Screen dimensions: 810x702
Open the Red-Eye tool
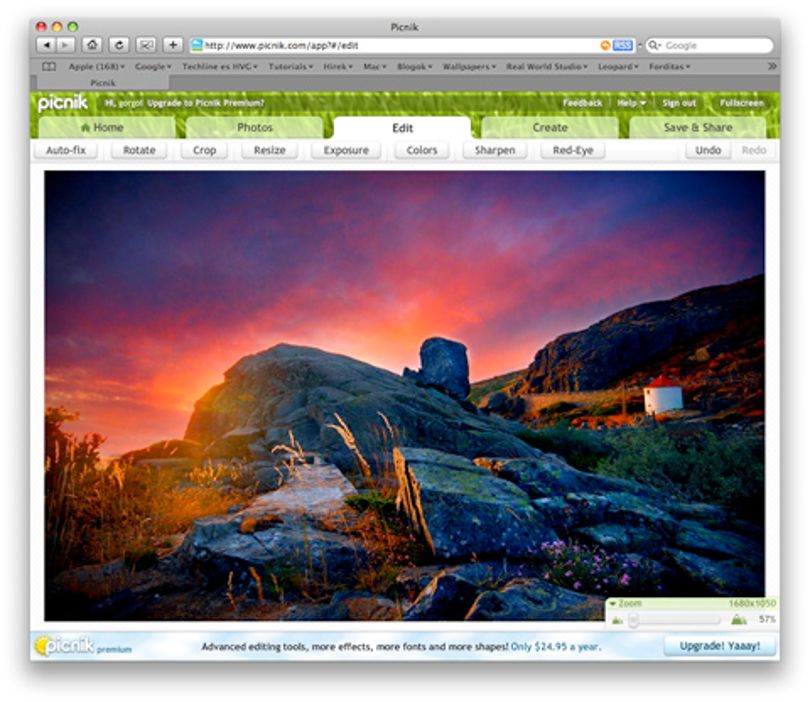coord(572,150)
